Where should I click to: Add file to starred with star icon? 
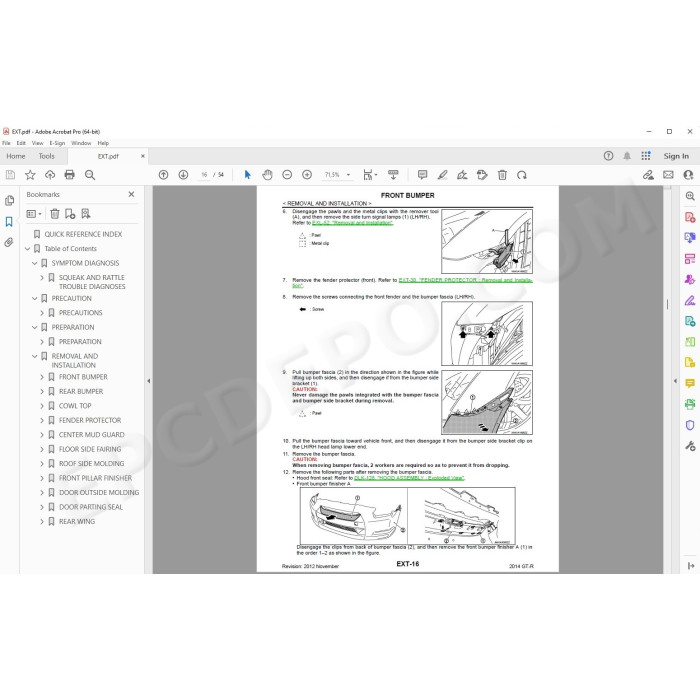click(x=30, y=175)
